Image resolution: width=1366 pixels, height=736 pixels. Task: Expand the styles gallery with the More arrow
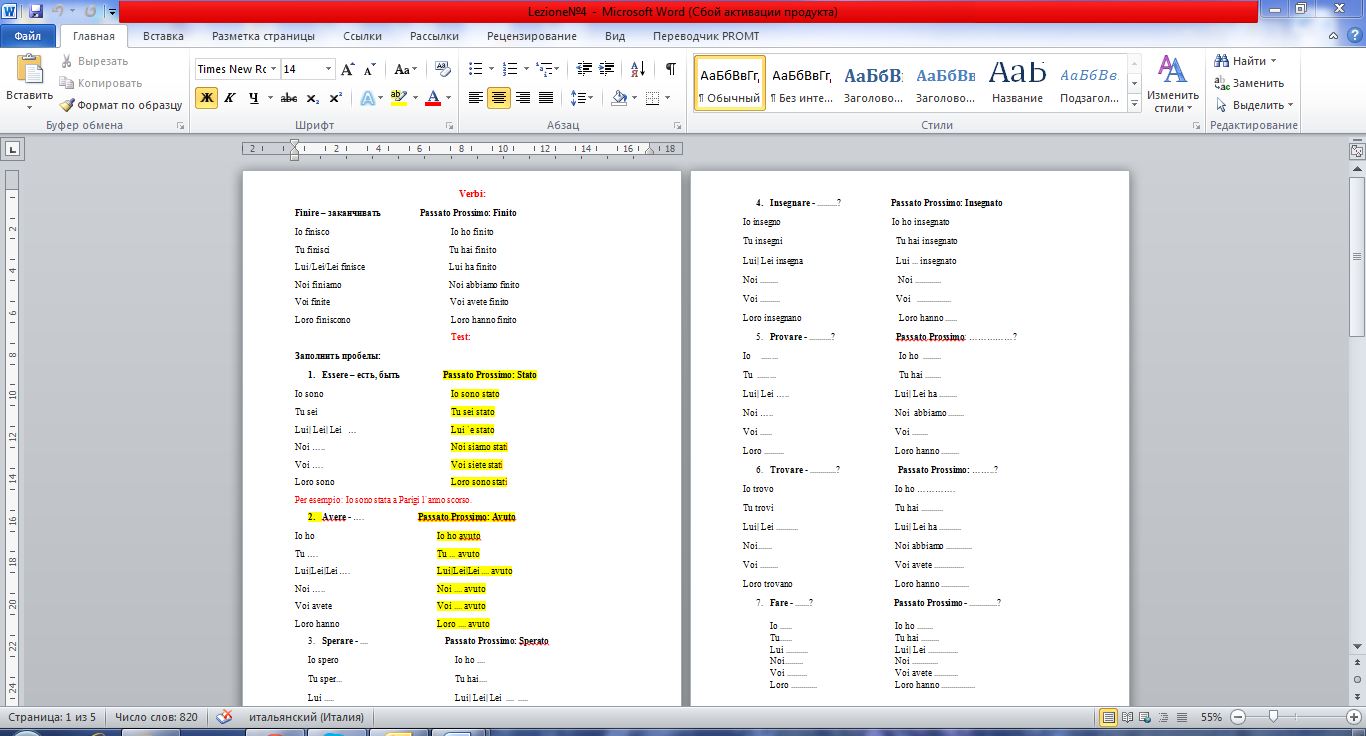1134,104
